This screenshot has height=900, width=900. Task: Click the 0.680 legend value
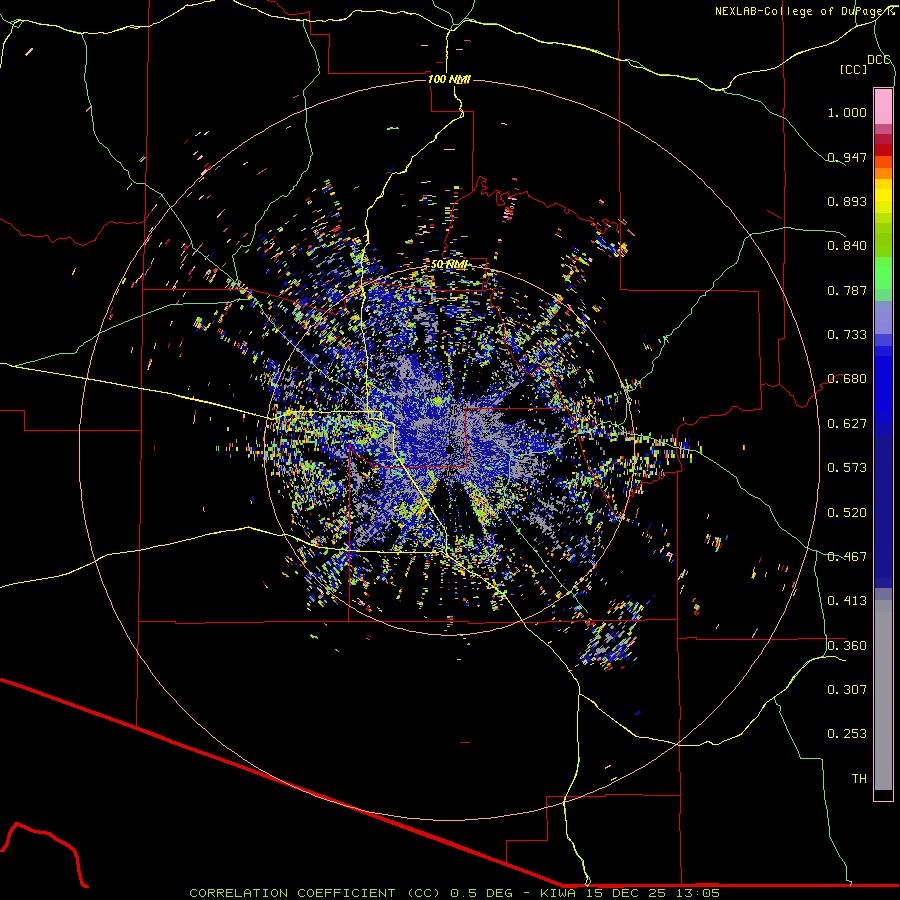[x=847, y=379]
